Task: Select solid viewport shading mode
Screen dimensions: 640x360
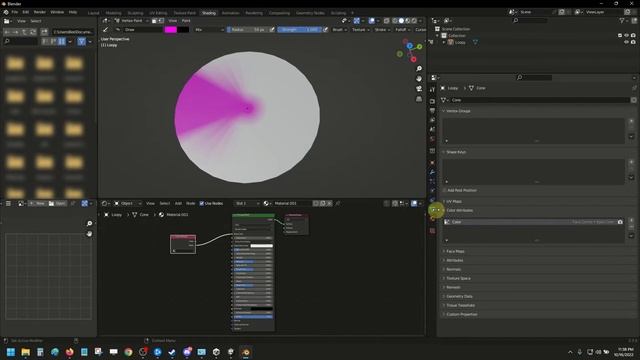Action: (401, 20)
